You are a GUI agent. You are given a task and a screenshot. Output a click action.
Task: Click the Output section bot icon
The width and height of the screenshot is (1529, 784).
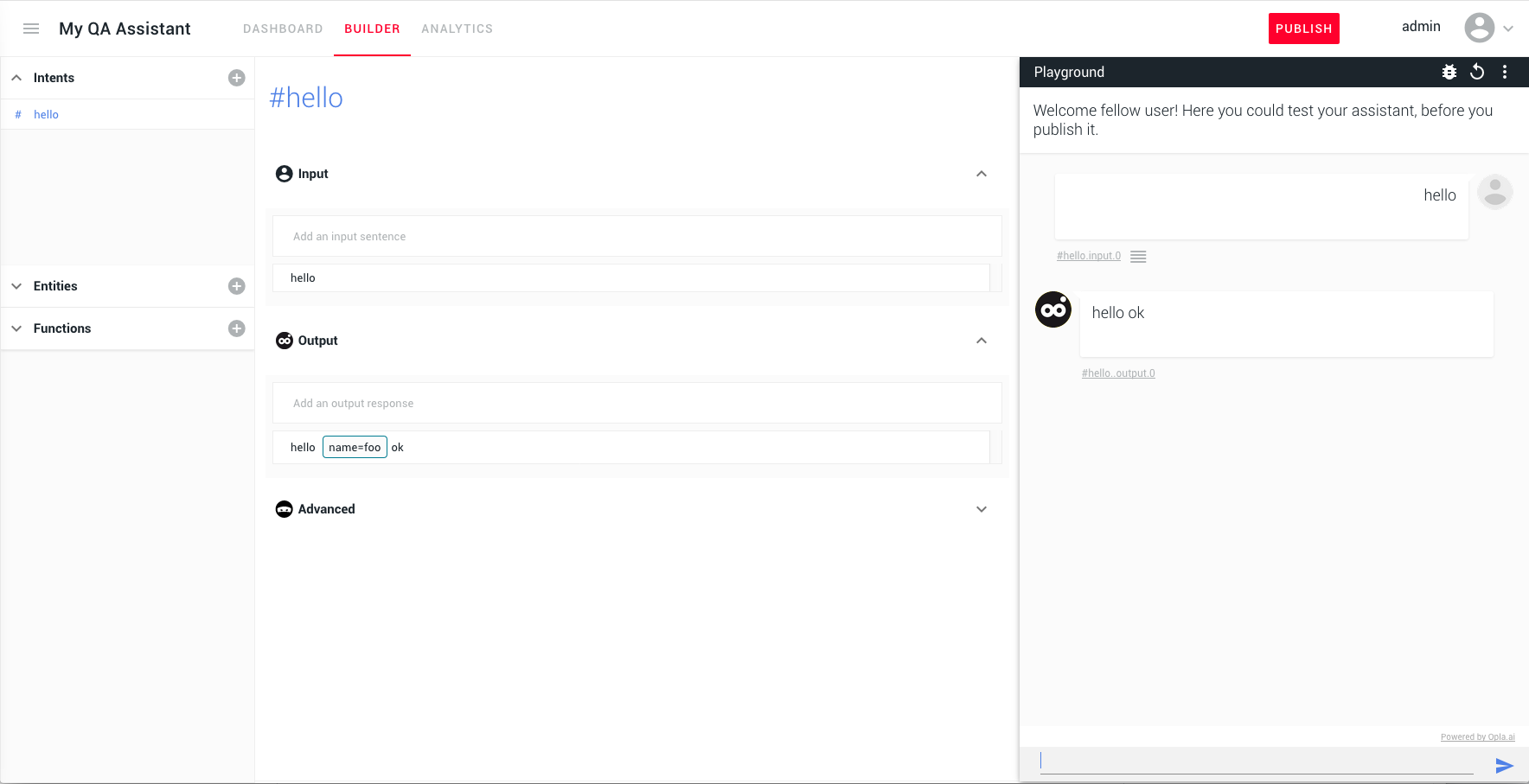(284, 341)
